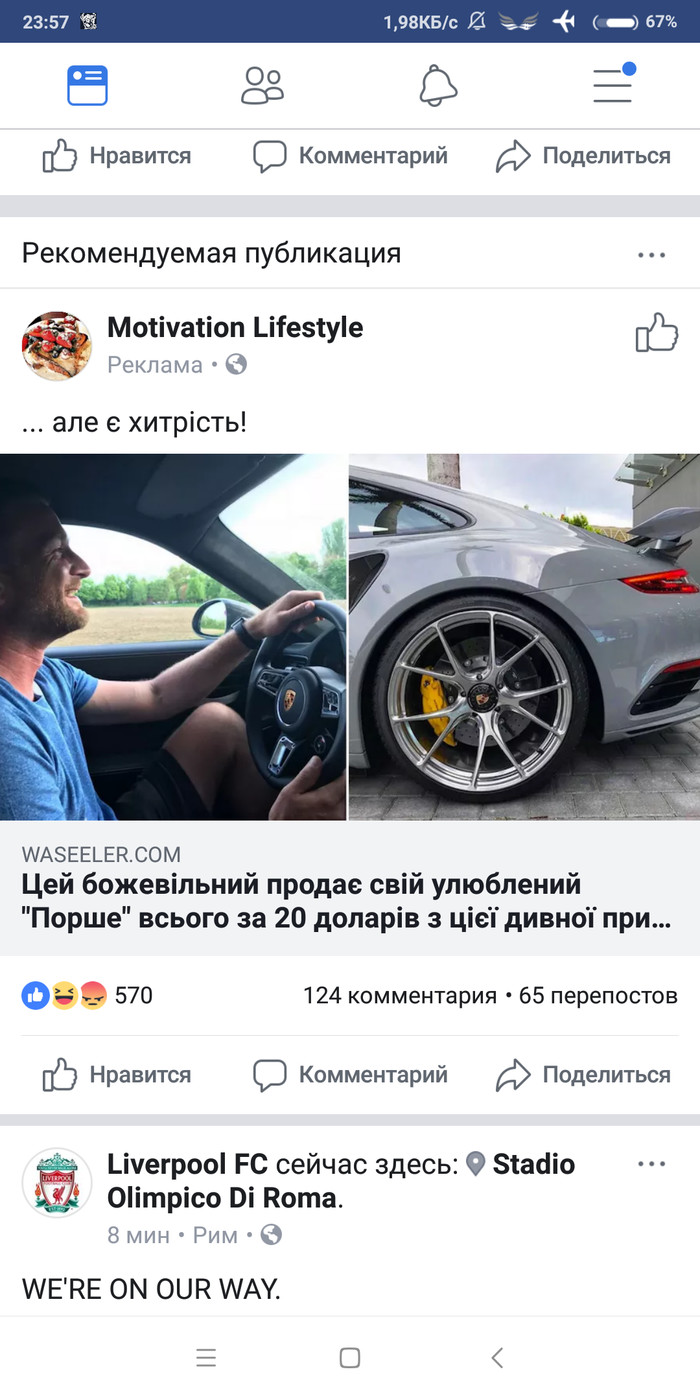Open the Liverpool FC crest avatar
The image size is (700, 1400).
click(x=57, y=1183)
